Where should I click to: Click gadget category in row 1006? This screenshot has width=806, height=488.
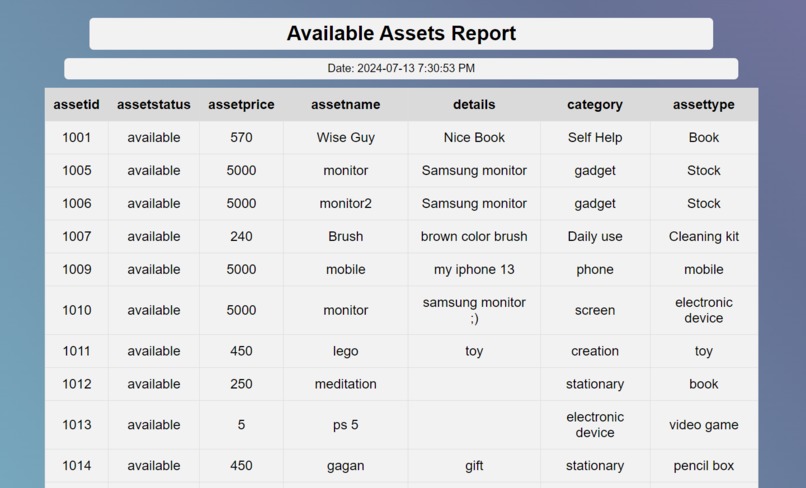(595, 204)
